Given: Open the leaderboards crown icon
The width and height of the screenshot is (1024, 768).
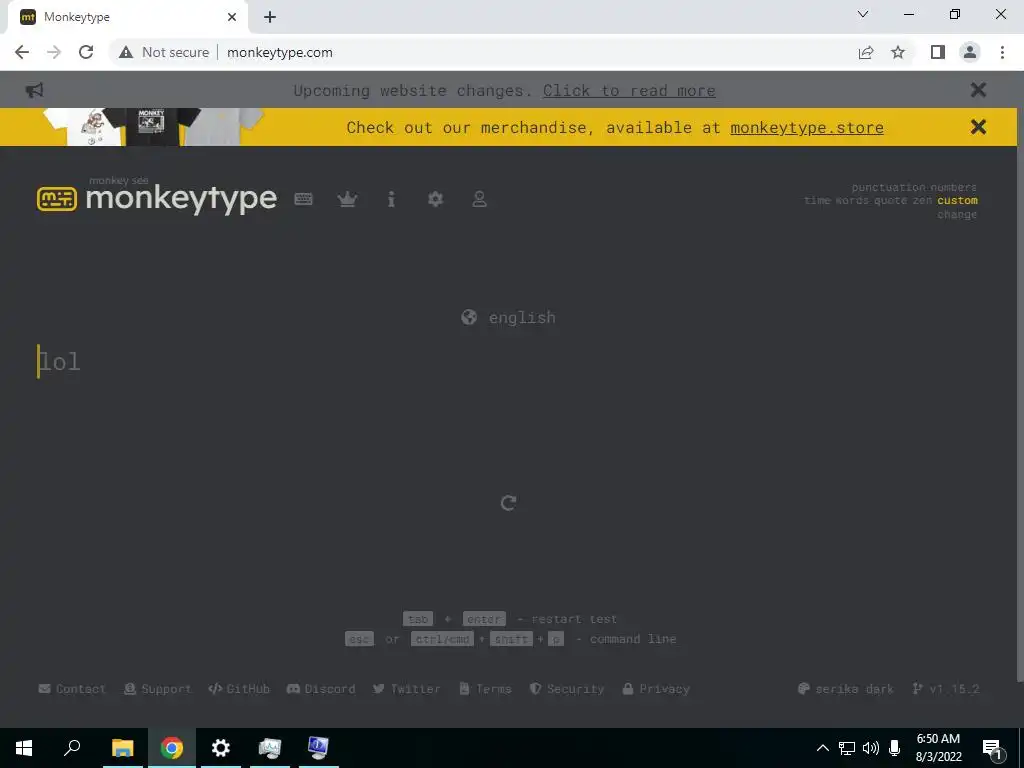Looking at the screenshot, I should click(x=347, y=199).
